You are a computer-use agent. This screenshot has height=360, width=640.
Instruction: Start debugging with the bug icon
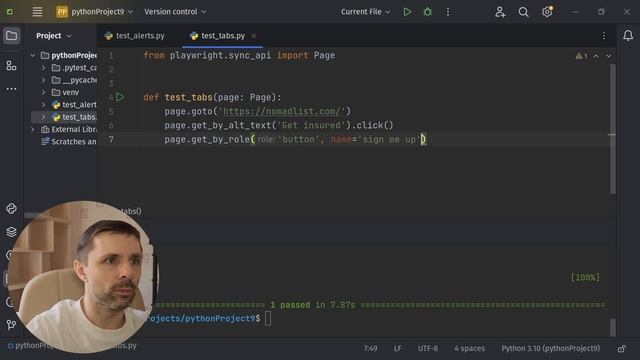(x=427, y=12)
